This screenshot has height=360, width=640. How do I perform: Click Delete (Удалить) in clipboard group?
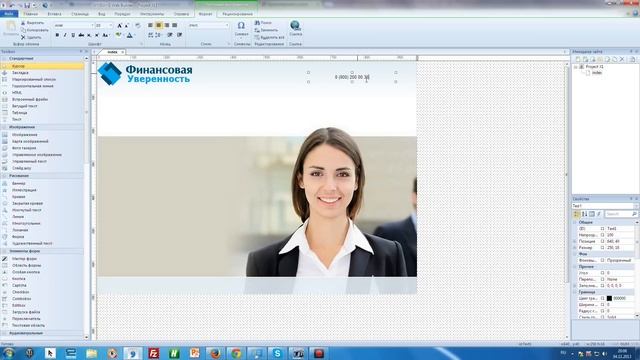pyautogui.click(x=31, y=38)
